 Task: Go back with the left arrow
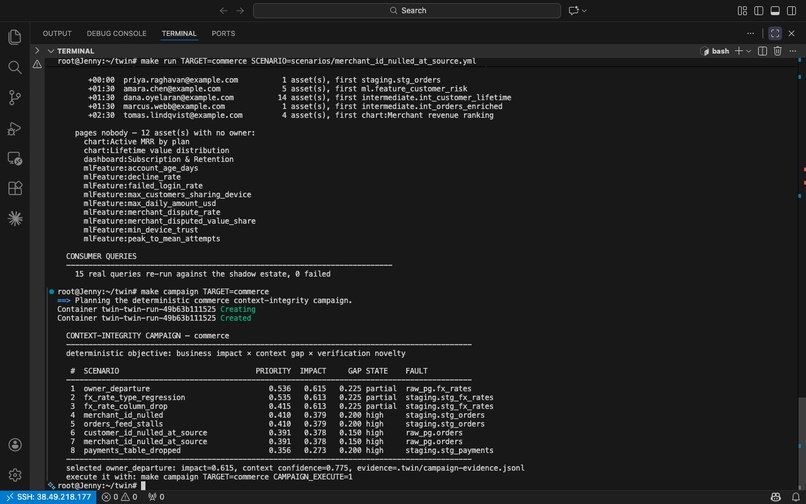pyautogui.click(x=223, y=10)
